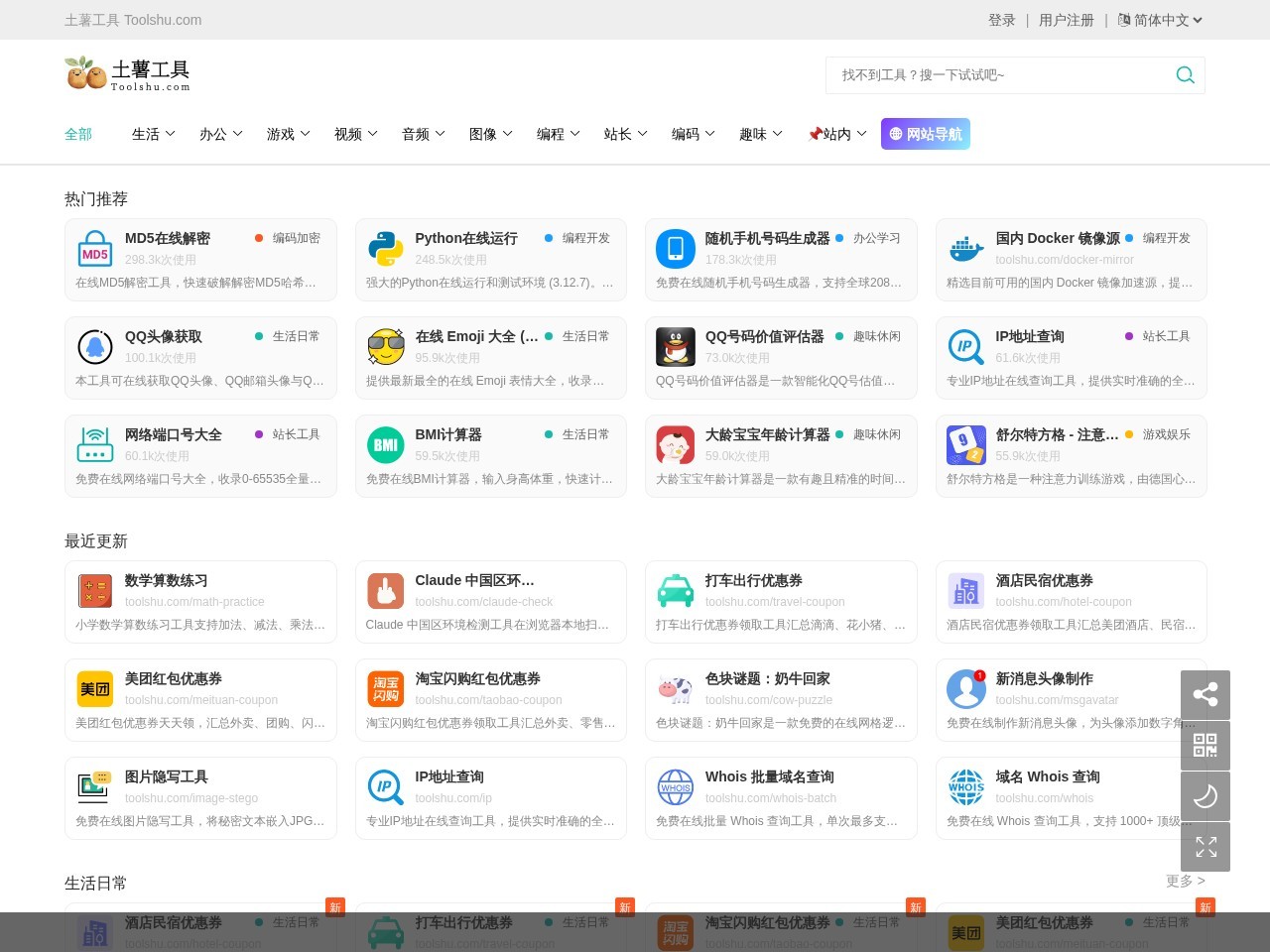Expand the 游戏 category dropdown
Screen dimensions: 1270x952
(x=289, y=134)
